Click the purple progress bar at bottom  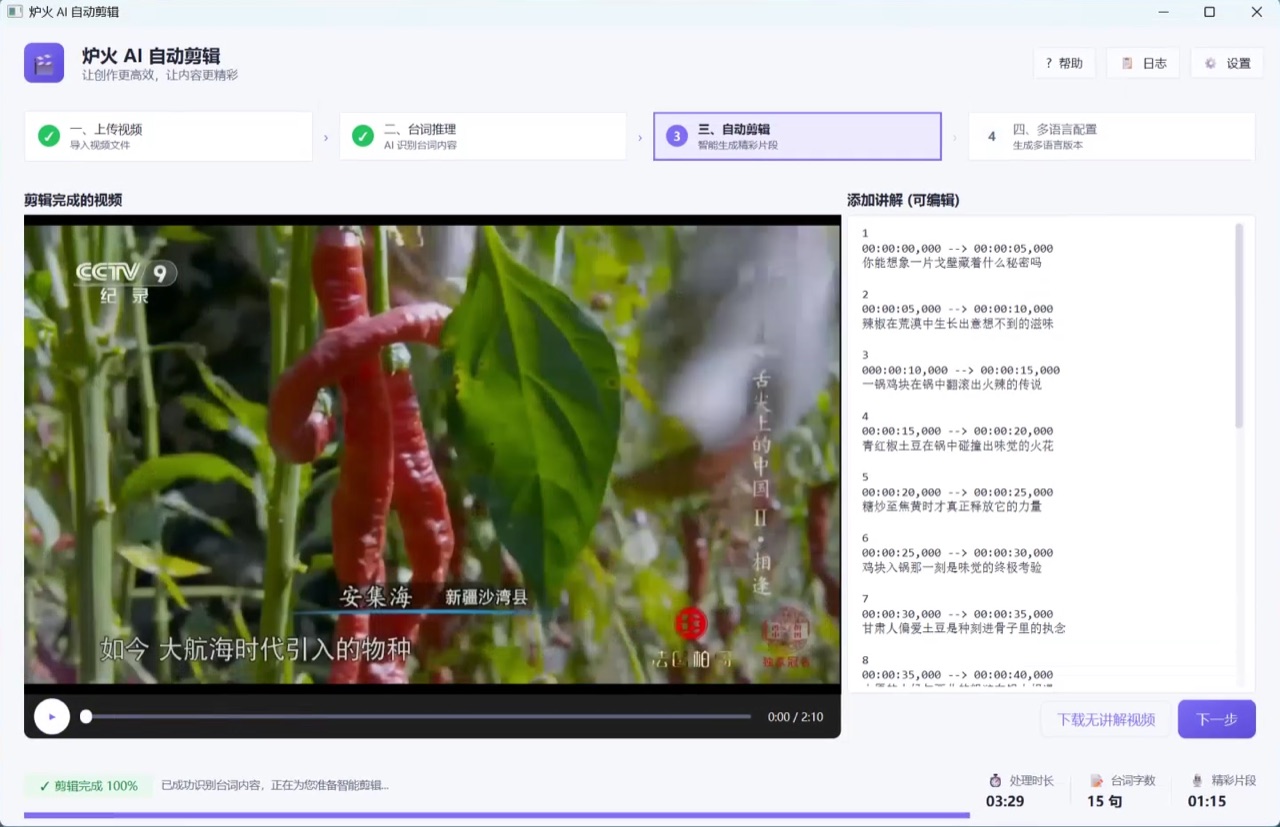(497, 815)
